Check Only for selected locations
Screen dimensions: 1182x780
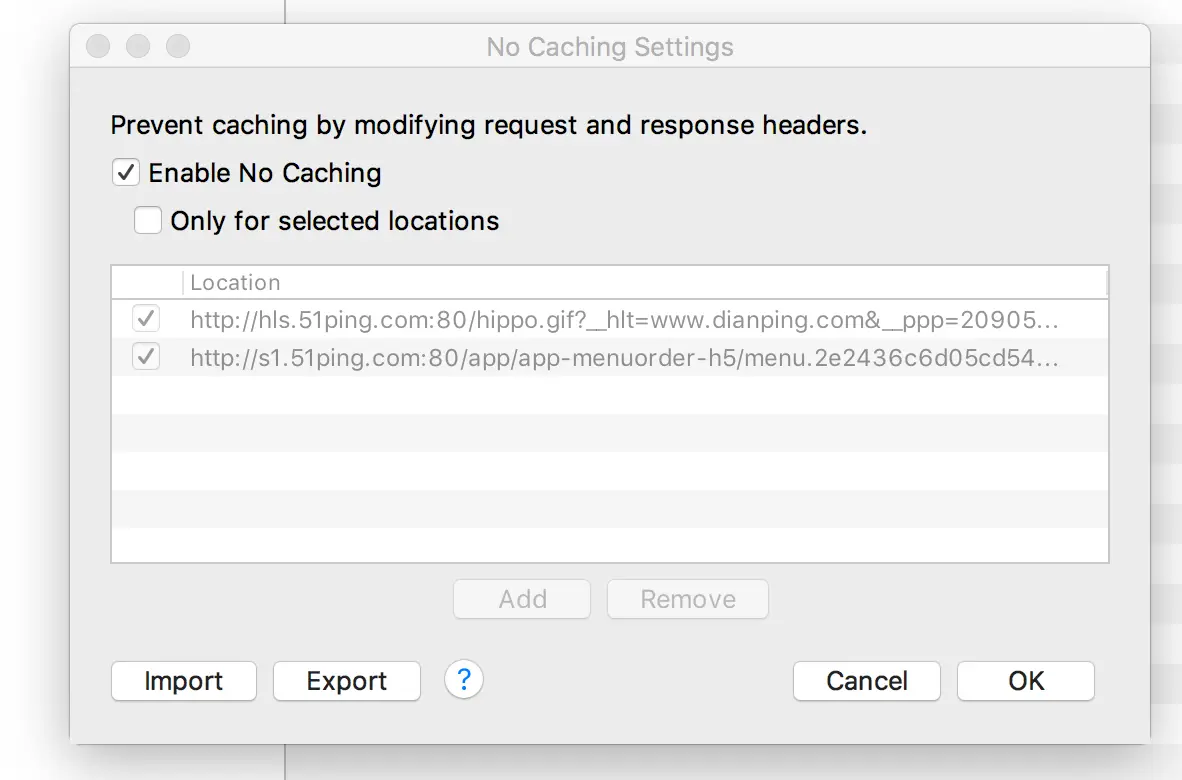[148, 221]
